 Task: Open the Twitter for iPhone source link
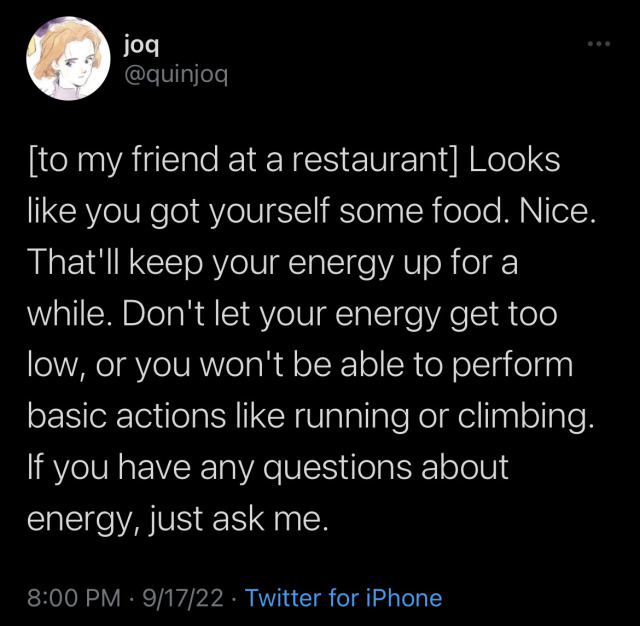pos(343,598)
